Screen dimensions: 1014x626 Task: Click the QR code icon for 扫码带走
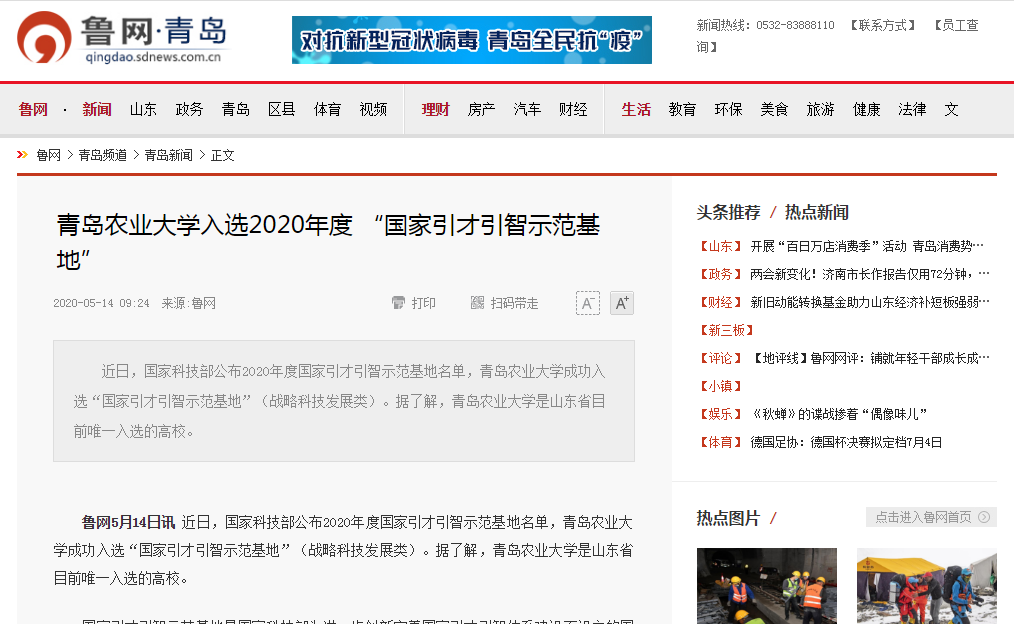[x=477, y=303]
